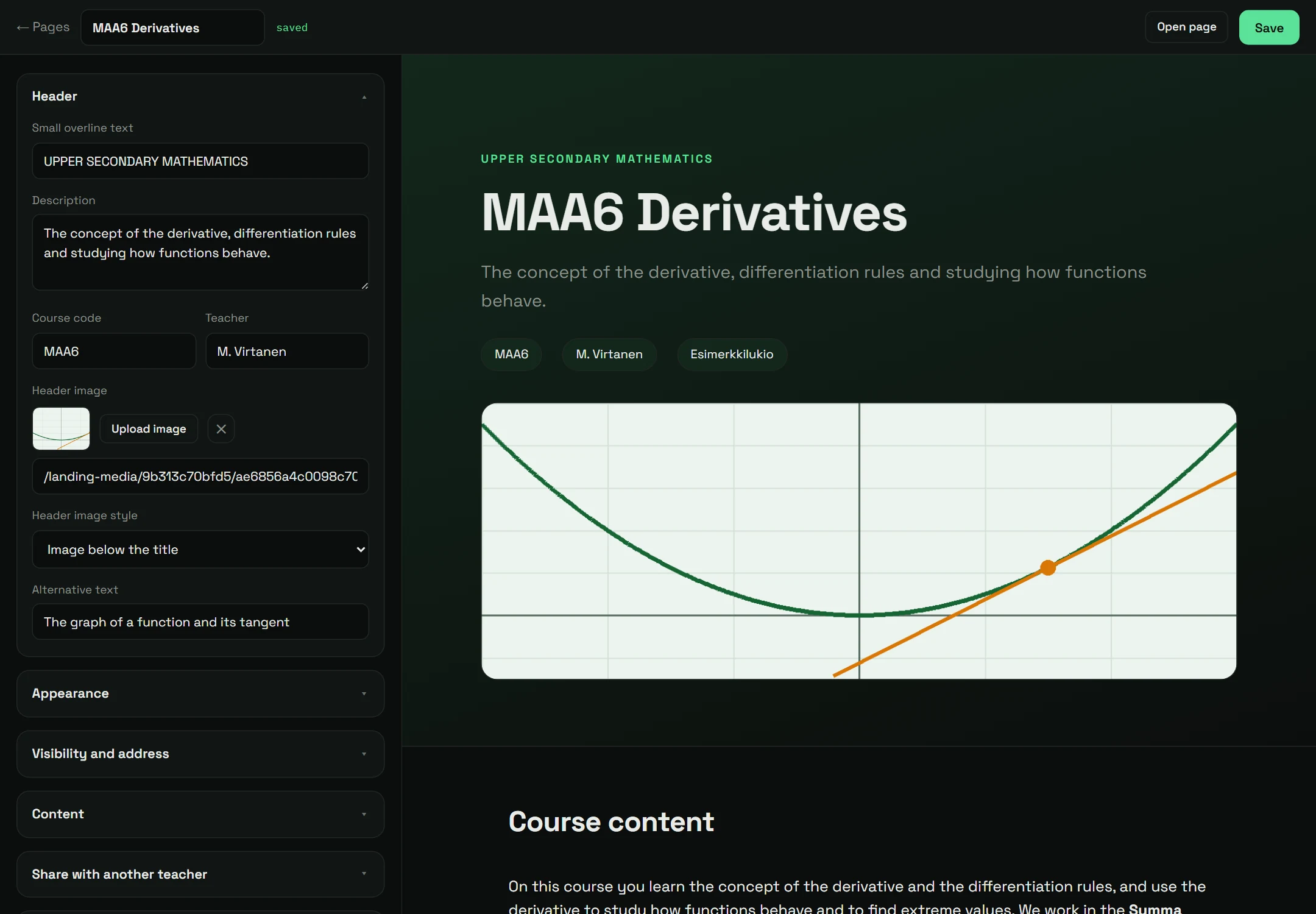The width and height of the screenshot is (1316, 914).
Task: Expand Share with another teacher section
Action: [200, 874]
